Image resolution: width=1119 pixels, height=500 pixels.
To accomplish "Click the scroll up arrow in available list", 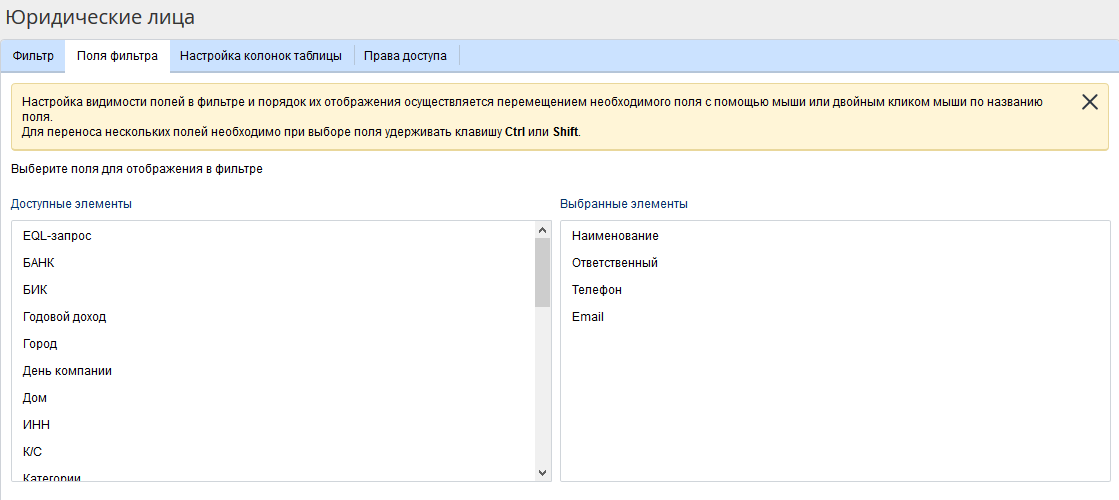I will click(x=542, y=230).
